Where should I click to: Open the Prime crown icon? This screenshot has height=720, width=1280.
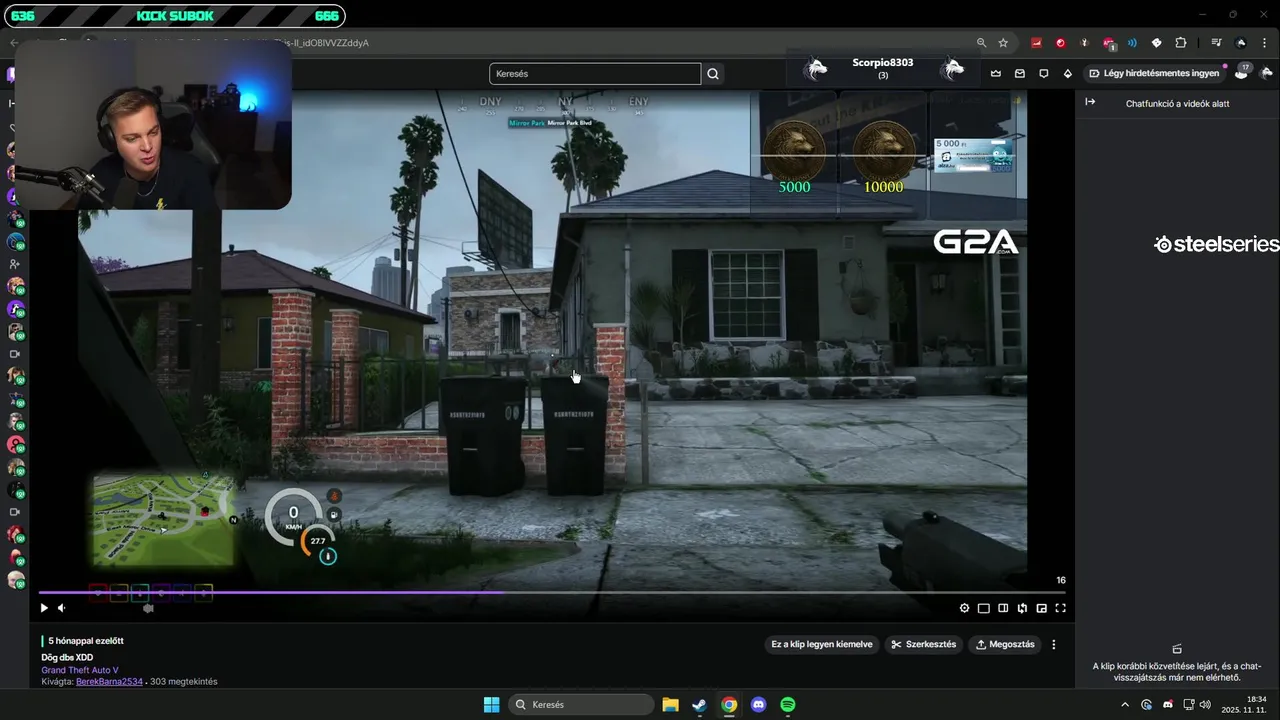pos(996,74)
